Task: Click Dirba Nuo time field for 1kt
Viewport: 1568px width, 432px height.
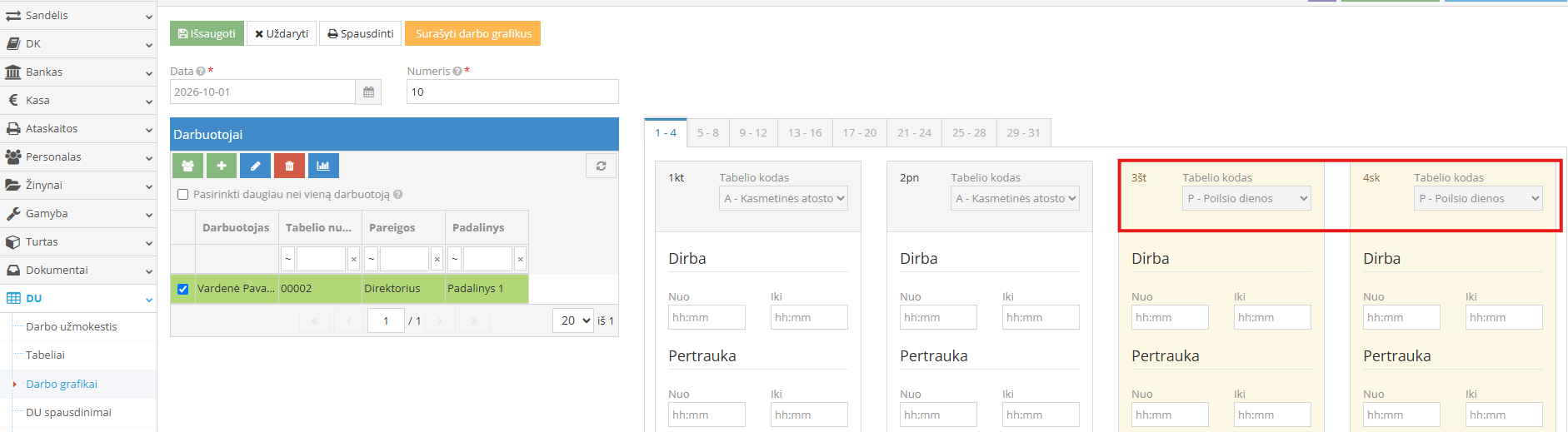Action: 707,317
